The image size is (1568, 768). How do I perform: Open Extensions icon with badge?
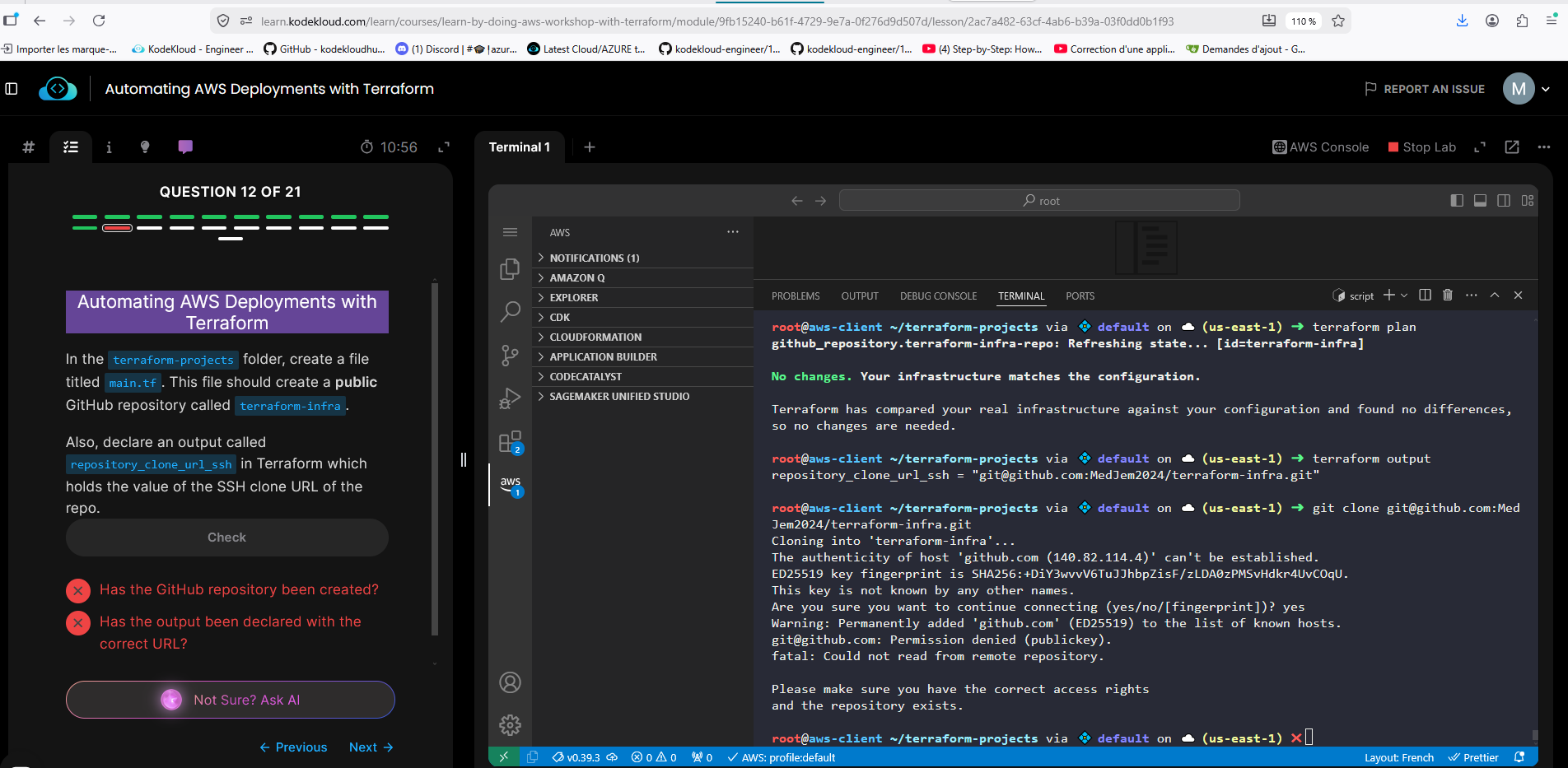point(510,442)
